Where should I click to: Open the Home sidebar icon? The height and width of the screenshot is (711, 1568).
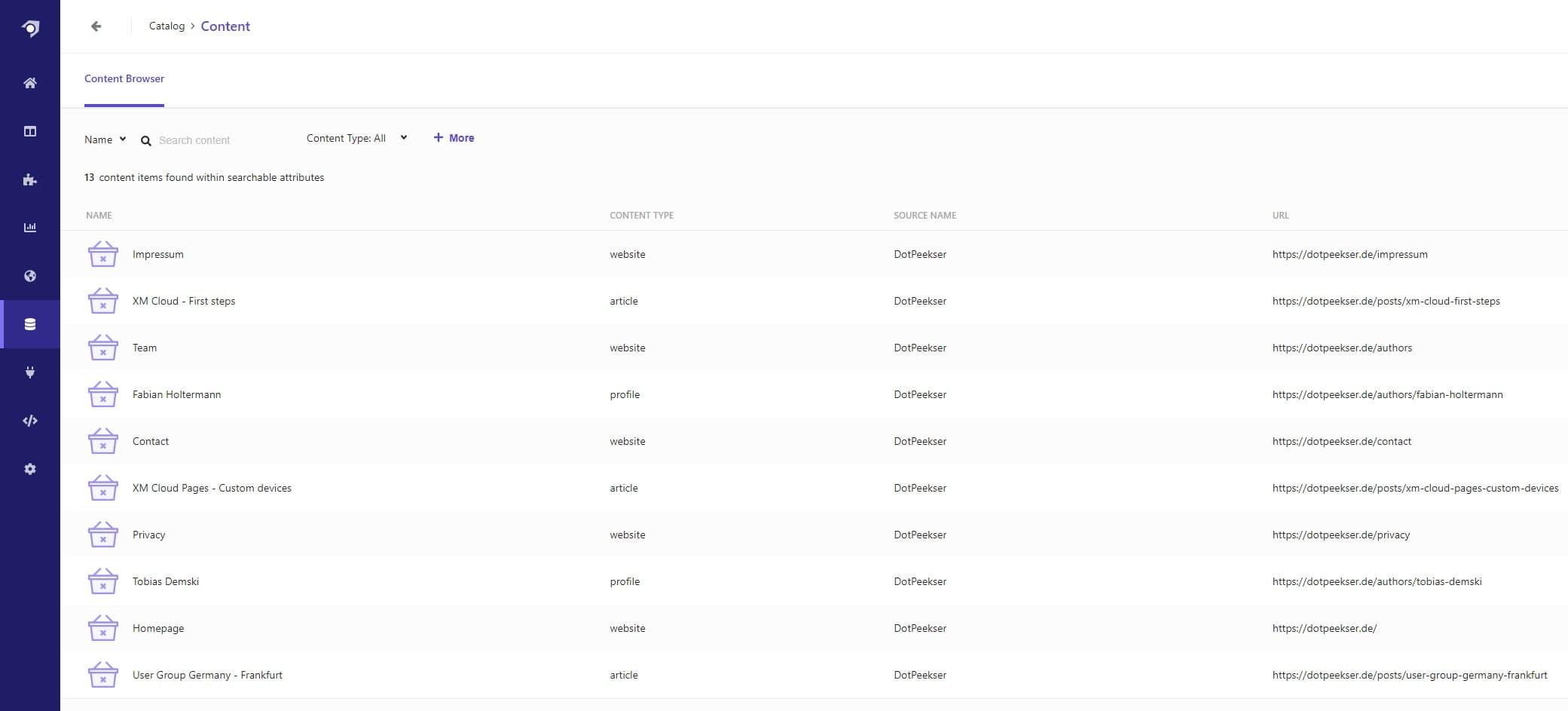[30, 83]
